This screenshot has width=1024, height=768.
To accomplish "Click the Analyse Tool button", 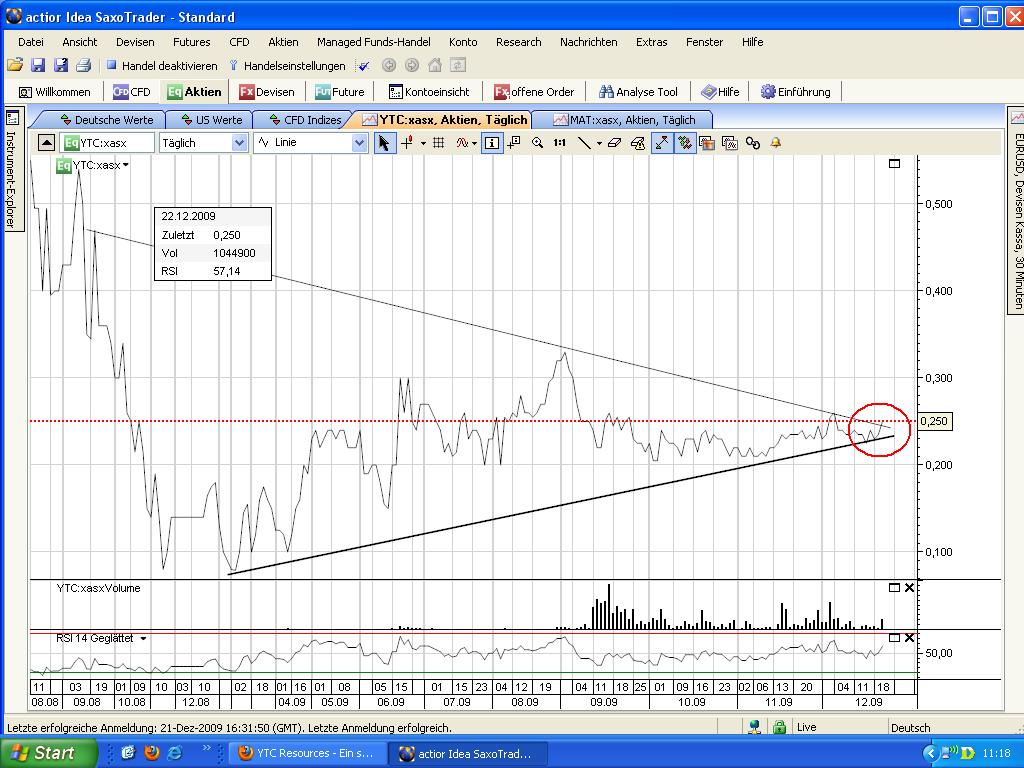I will (638, 92).
